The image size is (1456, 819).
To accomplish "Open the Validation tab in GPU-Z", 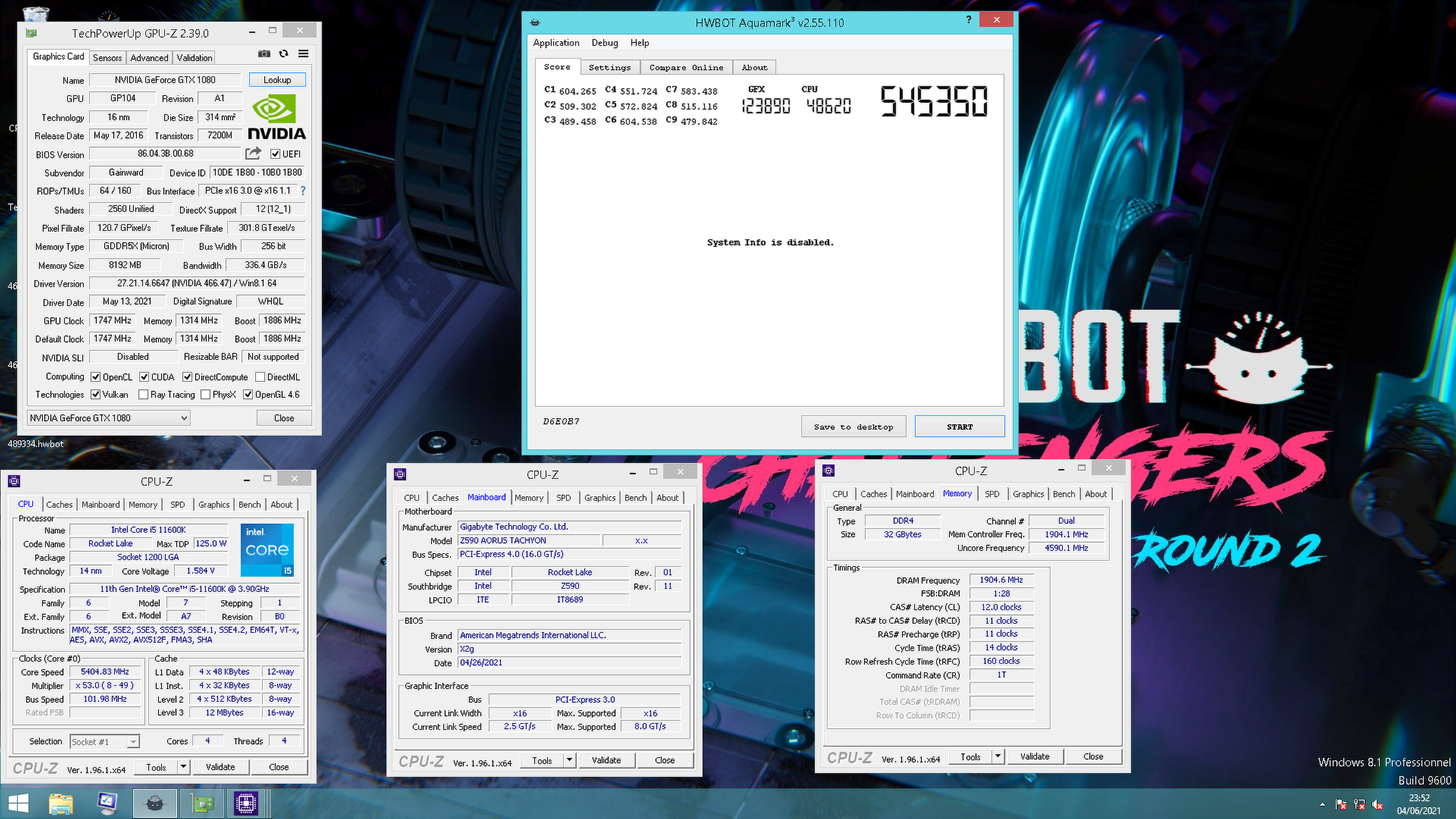I will 194,58.
